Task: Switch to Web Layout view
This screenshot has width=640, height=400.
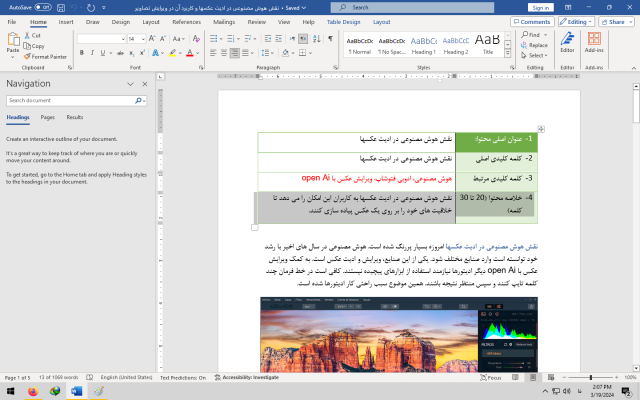Action: 551,378
